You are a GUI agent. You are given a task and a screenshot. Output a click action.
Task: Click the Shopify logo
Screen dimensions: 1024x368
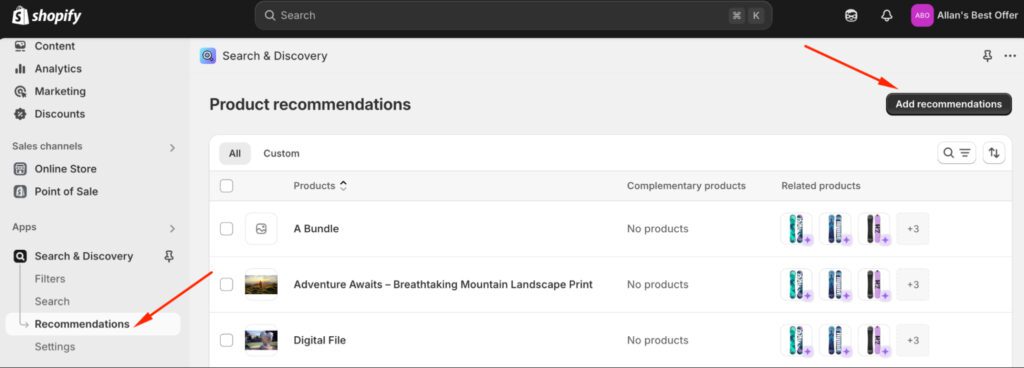tap(46, 16)
